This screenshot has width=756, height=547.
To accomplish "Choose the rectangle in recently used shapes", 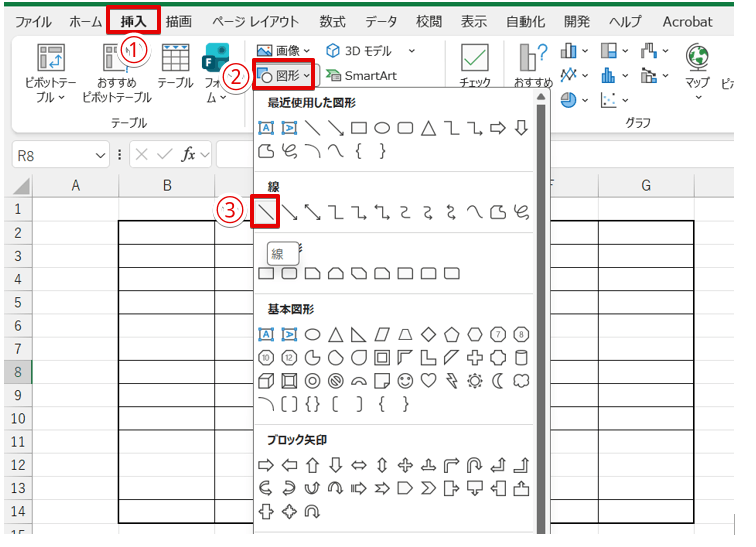I will point(359,128).
